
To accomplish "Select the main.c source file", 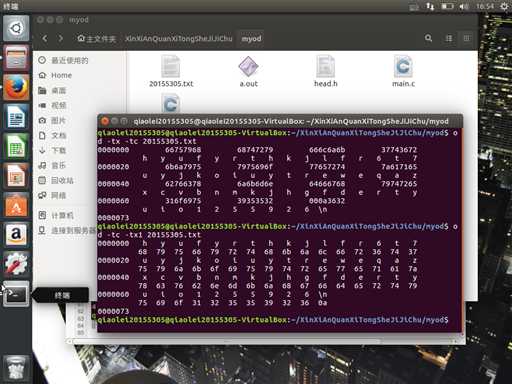I will click(403, 72).
